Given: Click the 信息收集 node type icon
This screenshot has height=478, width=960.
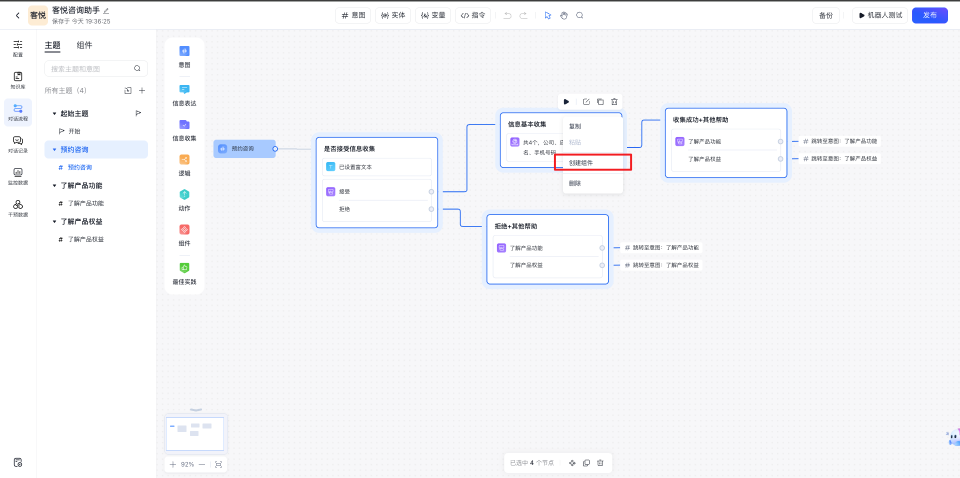Looking at the screenshot, I should pyautogui.click(x=184, y=128).
